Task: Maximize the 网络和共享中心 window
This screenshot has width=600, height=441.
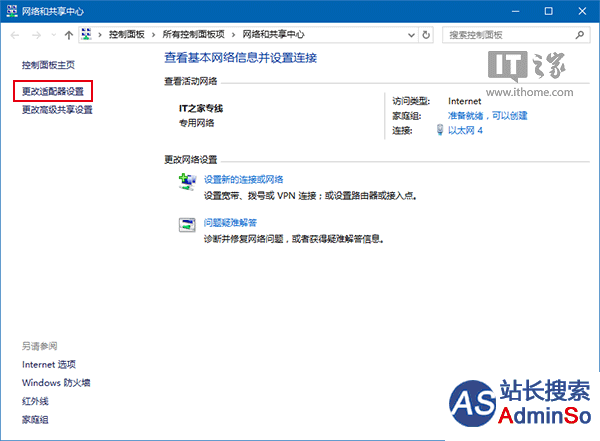Action: point(548,11)
